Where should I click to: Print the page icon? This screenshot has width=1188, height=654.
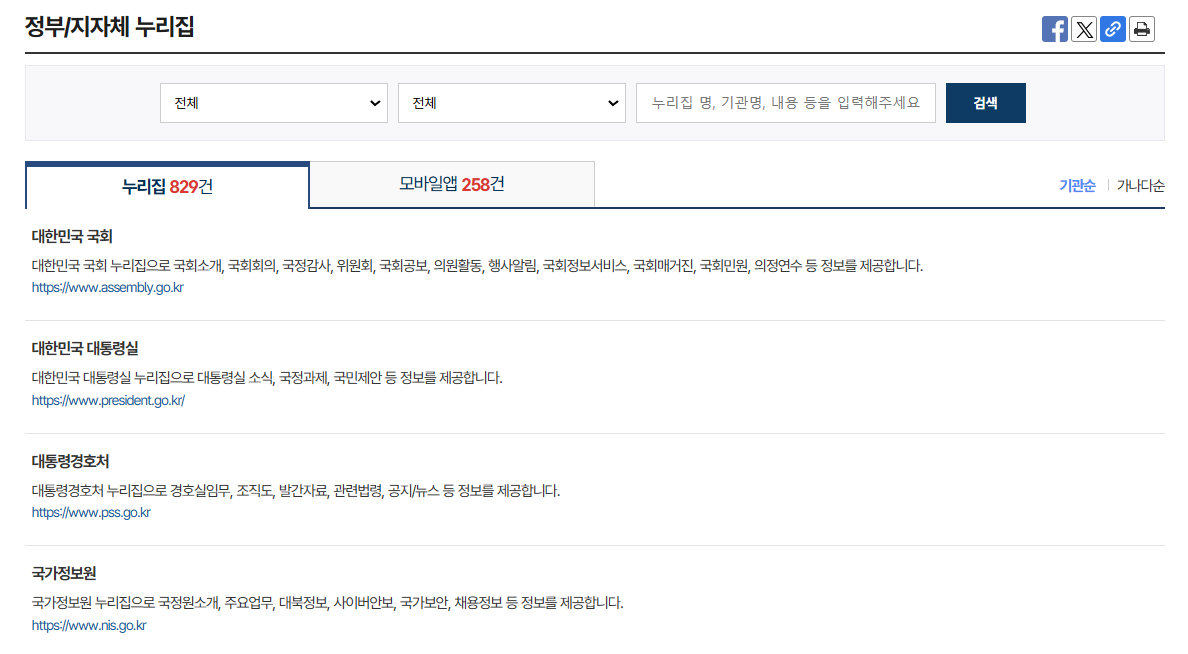point(1141,29)
